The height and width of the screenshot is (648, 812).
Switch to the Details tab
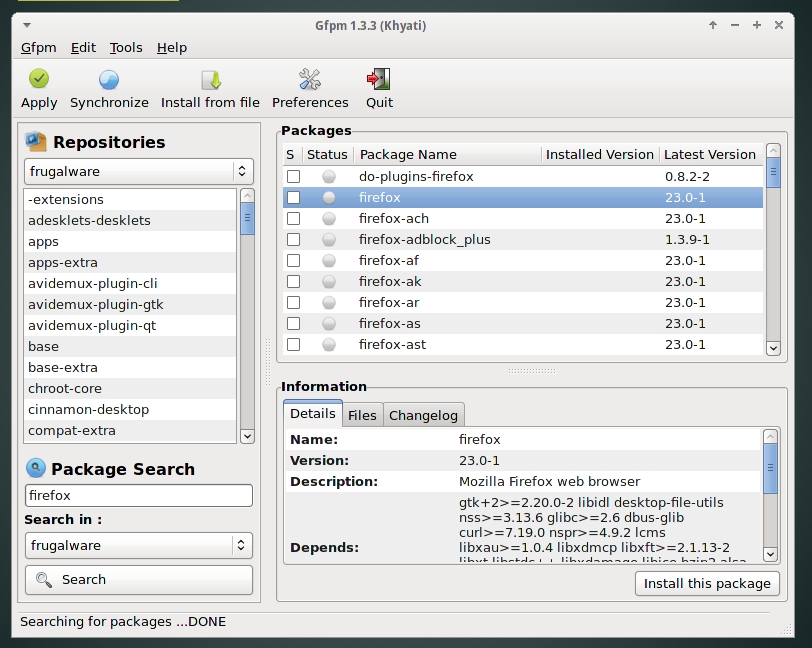(312, 413)
